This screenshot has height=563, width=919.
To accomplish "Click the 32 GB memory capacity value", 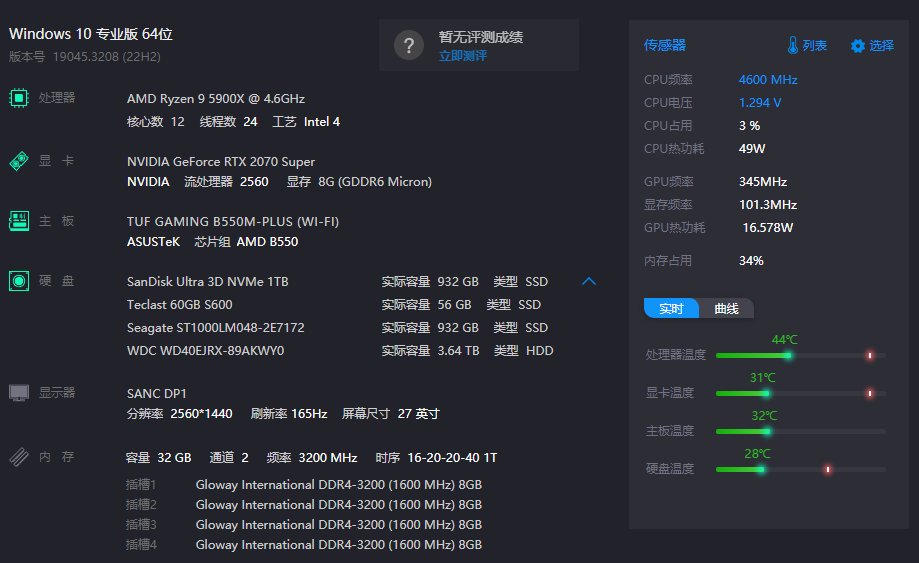I will [174, 458].
